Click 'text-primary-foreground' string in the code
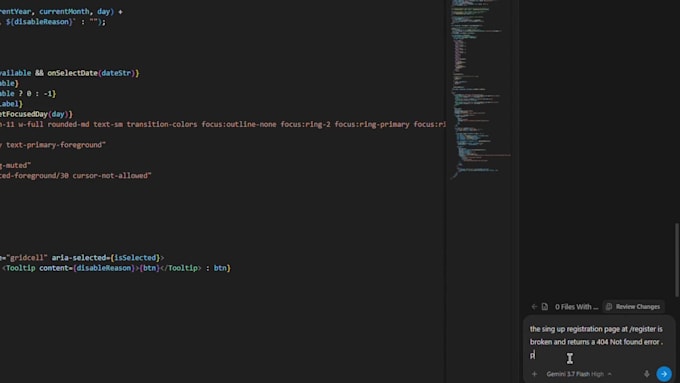This screenshot has width=680, height=383. tap(54, 145)
